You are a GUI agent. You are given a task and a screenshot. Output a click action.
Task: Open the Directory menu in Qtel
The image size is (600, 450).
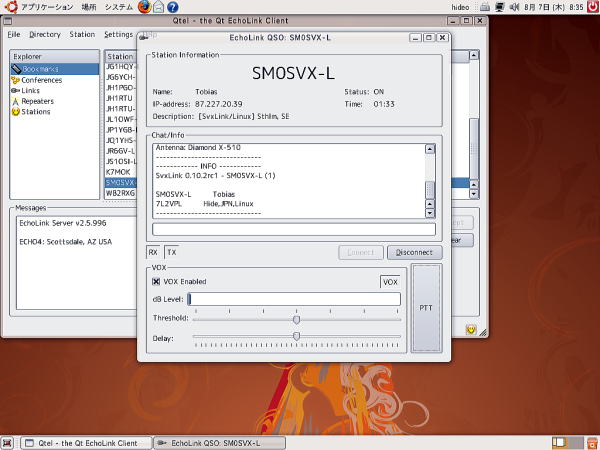point(45,34)
